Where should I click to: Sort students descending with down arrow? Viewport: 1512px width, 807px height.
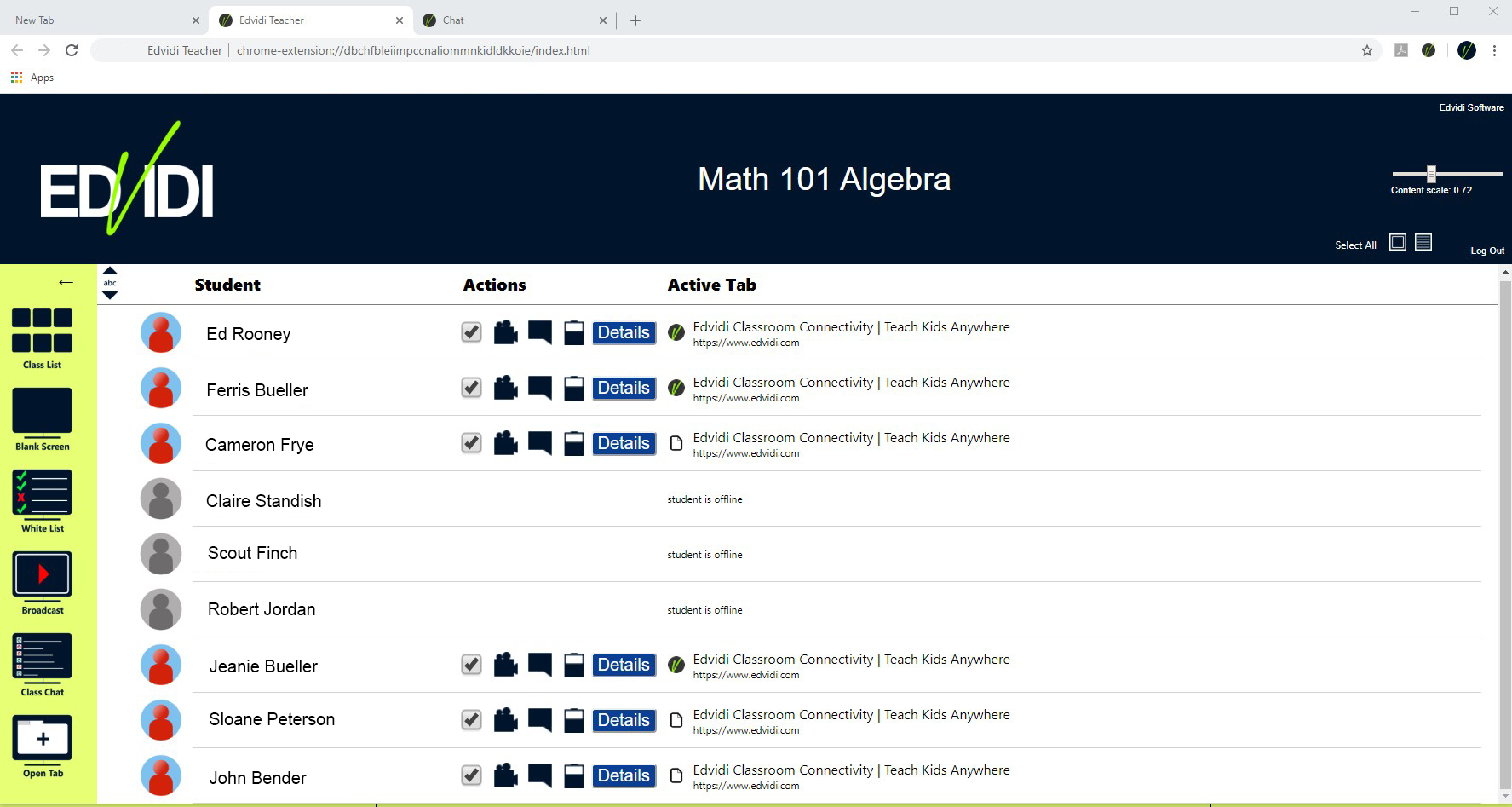click(110, 295)
